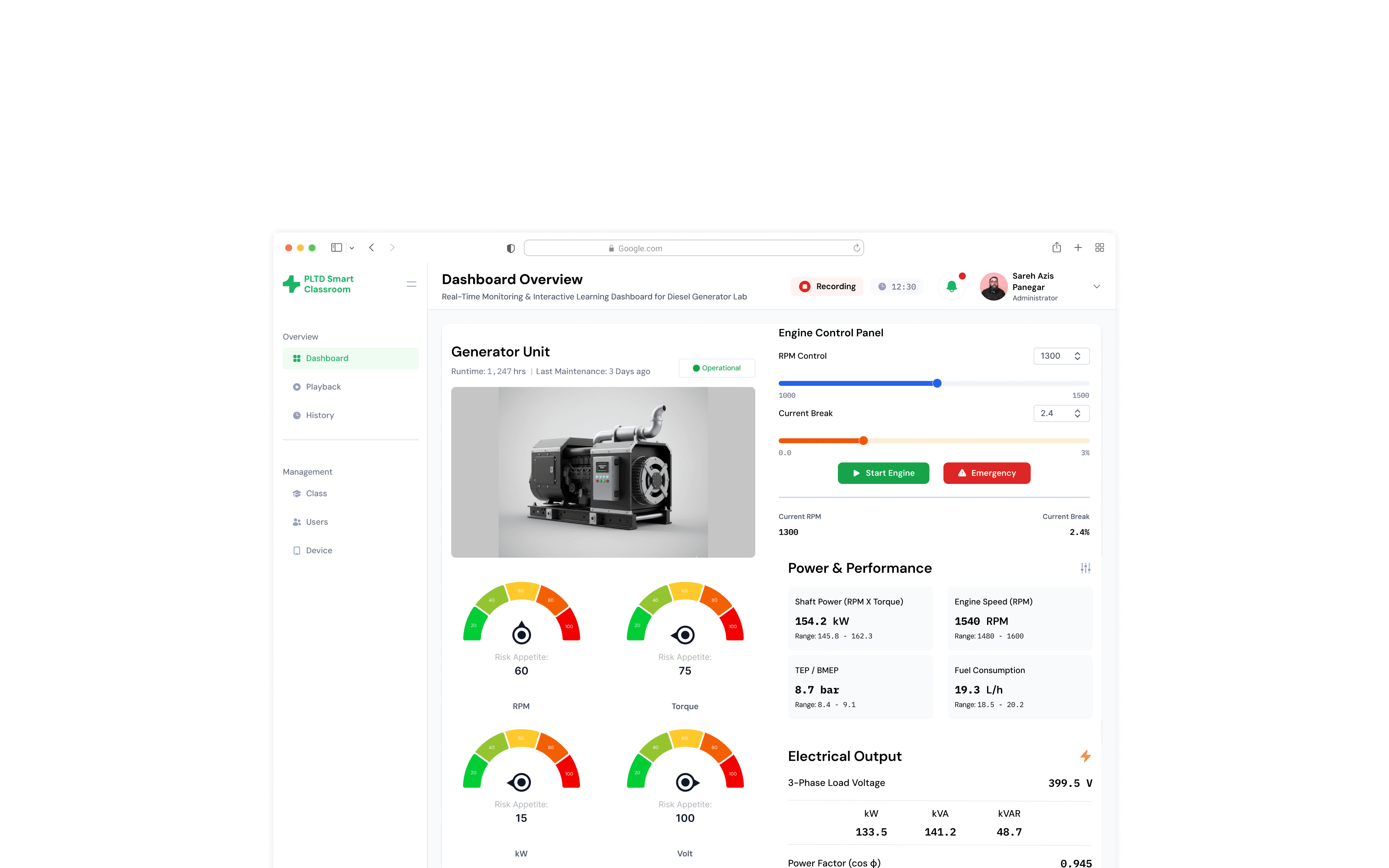Show browser tab overview grid icon
The width and height of the screenshot is (1389, 868).
pos(1099,247)
